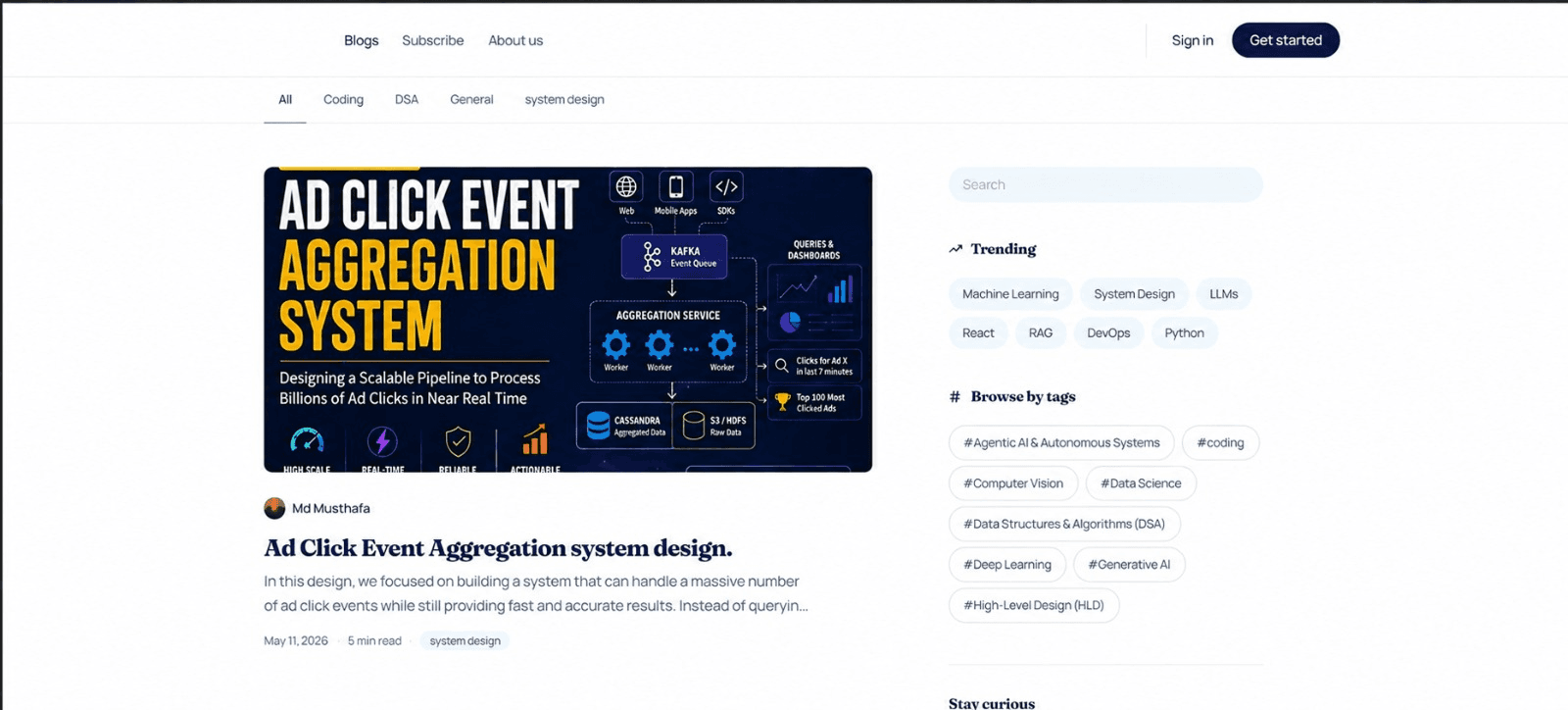Switch to the system design tab

pyautogui.click(x=564, y=99)
